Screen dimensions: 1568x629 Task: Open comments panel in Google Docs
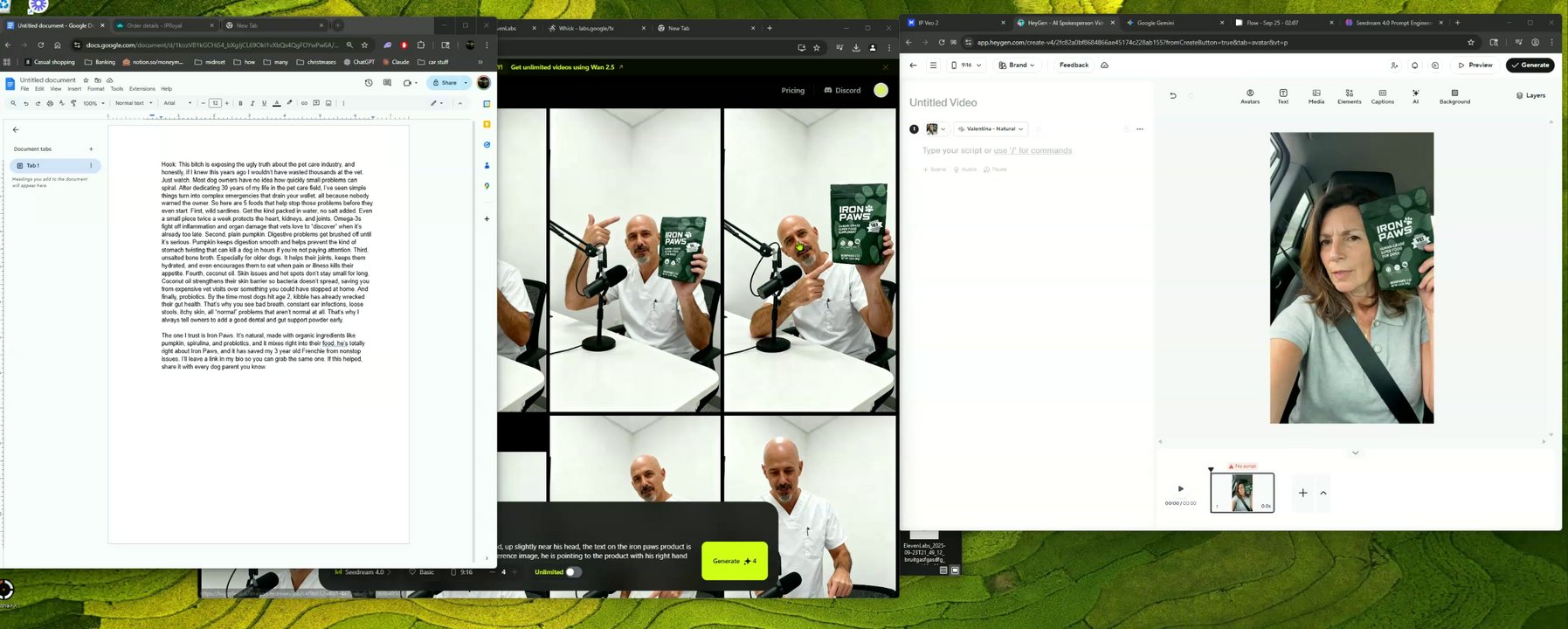point(387,83)
